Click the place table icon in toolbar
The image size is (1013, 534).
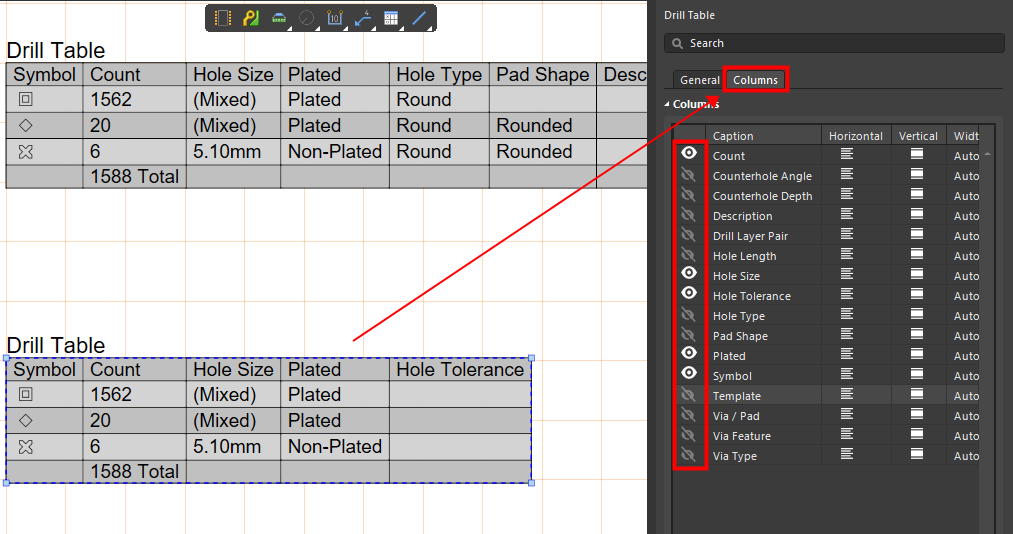[x=391, y=18]
